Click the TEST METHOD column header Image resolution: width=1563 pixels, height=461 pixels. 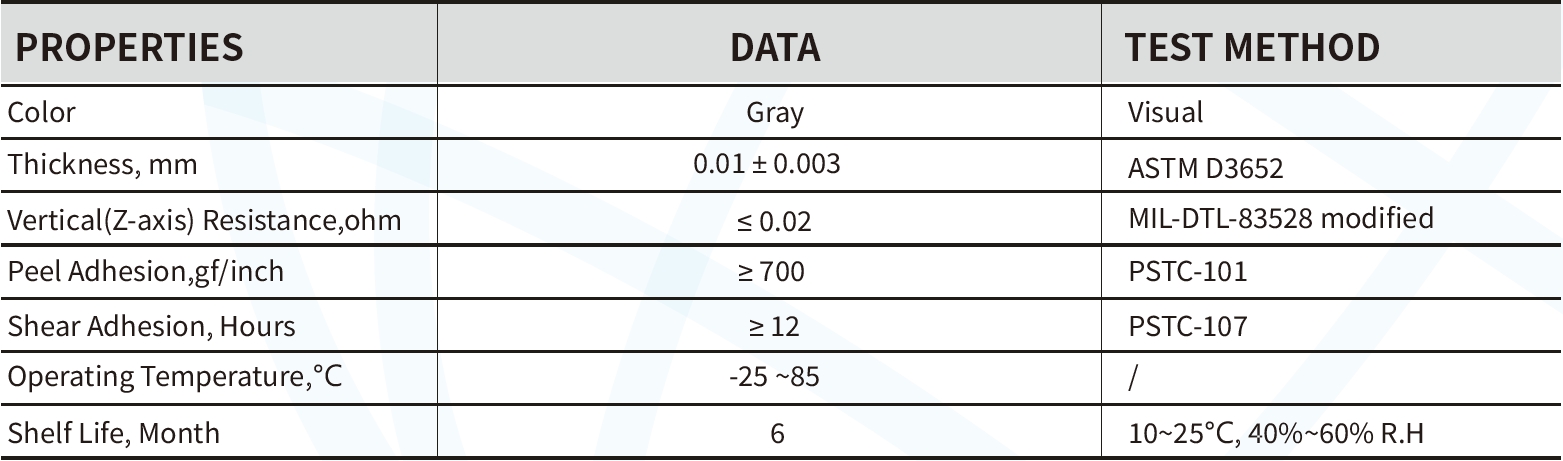[x=1252, y=48]
